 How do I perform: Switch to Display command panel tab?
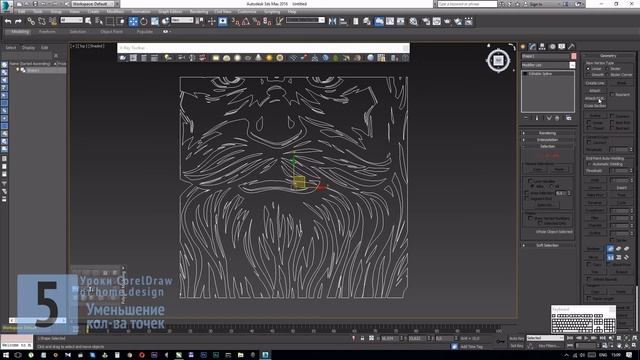click(x=562, y=47)
